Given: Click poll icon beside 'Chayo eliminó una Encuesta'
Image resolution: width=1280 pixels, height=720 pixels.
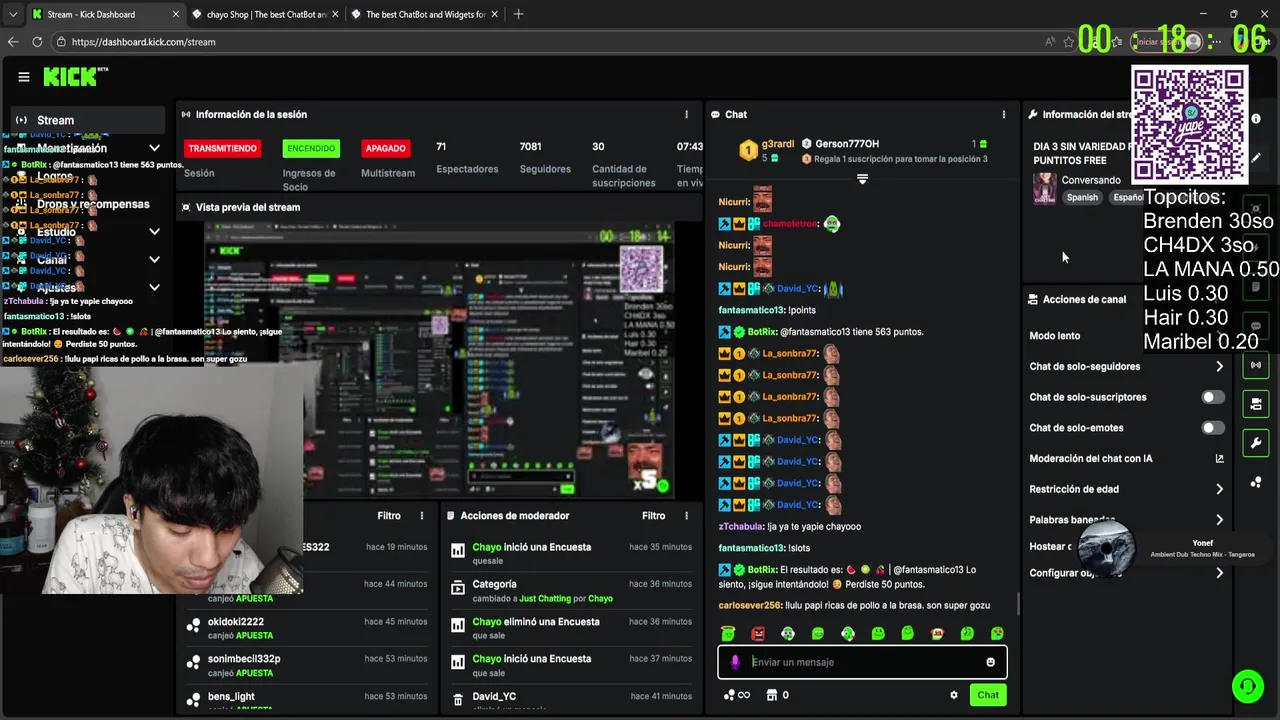Looking at the screenshot, I should 458,625.
